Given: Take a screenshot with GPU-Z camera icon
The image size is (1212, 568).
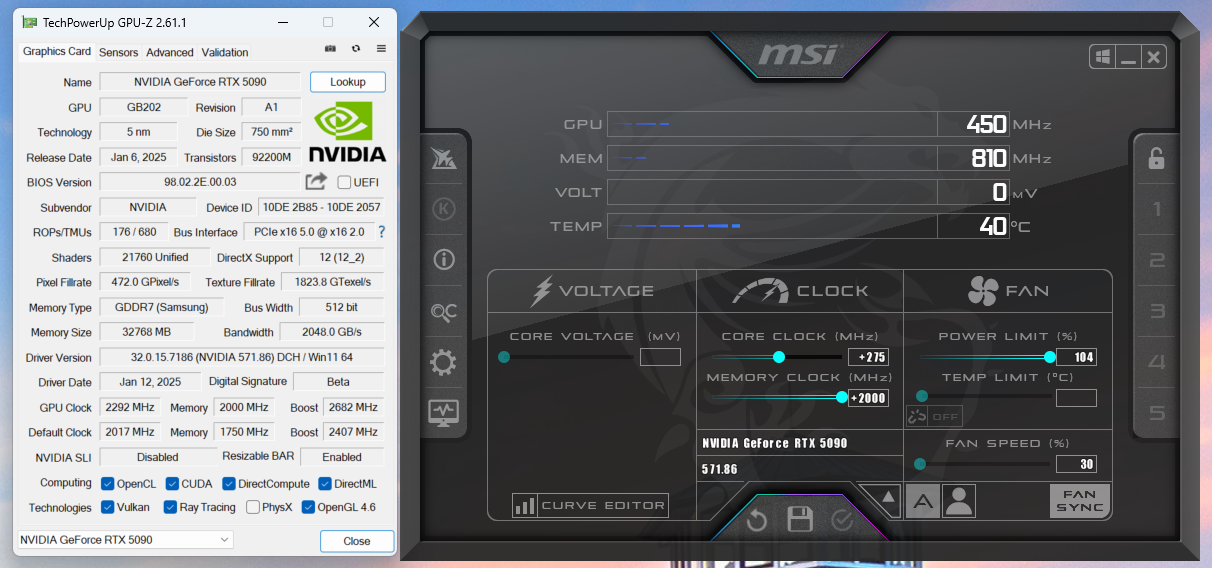Looking at the screenshot, I should tap(330, 48).
